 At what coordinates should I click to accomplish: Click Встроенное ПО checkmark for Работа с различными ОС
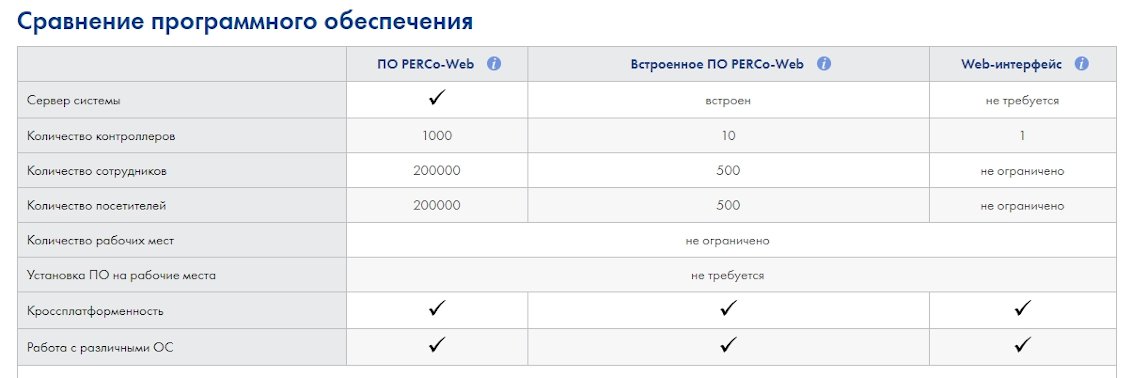(728, 345)
